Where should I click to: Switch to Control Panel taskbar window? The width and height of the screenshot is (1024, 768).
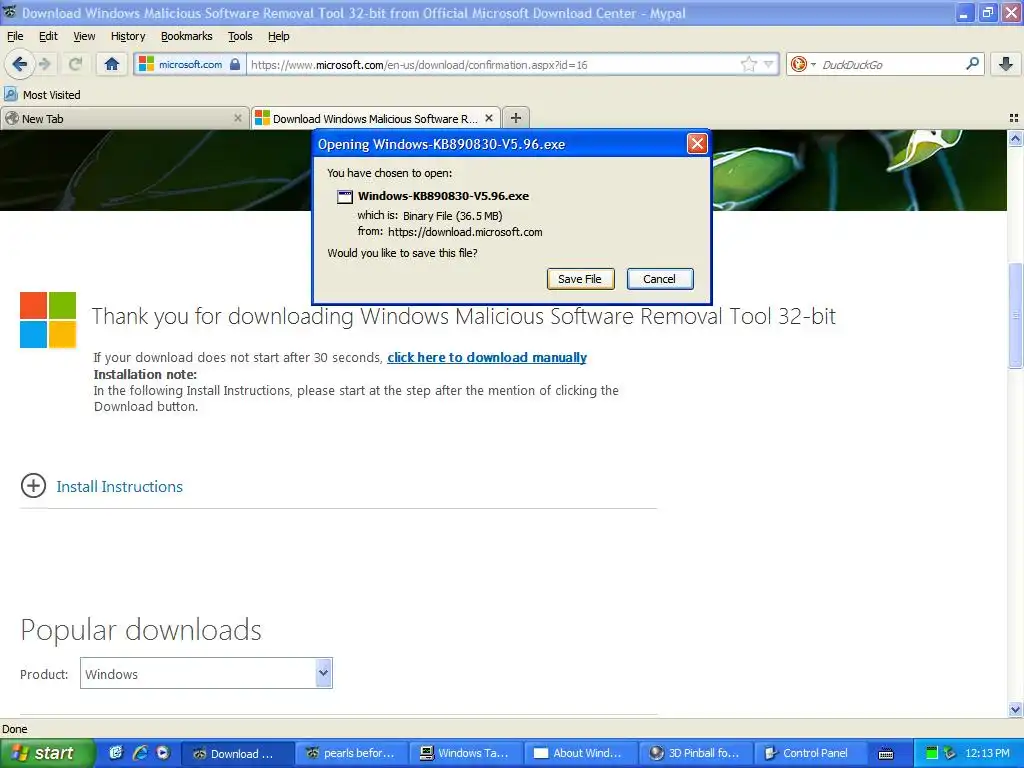[810, 754]
